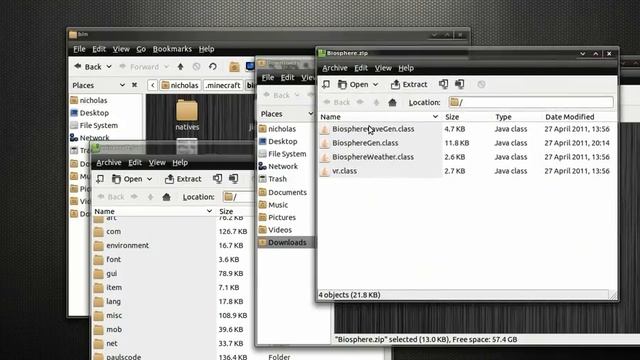This screenshot has height=360, width=640.
Task: Select File System in bin window sidebar
Action: (x=98, y=125)
